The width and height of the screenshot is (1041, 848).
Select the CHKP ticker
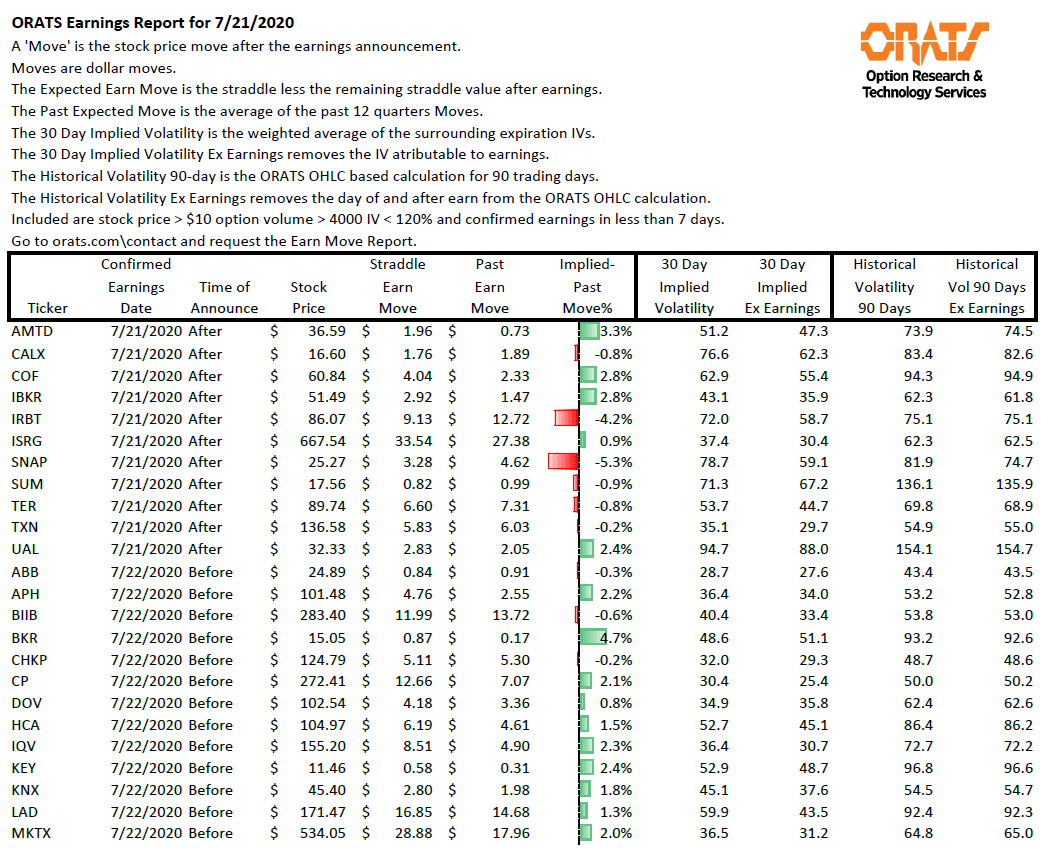tap(29, 660)
